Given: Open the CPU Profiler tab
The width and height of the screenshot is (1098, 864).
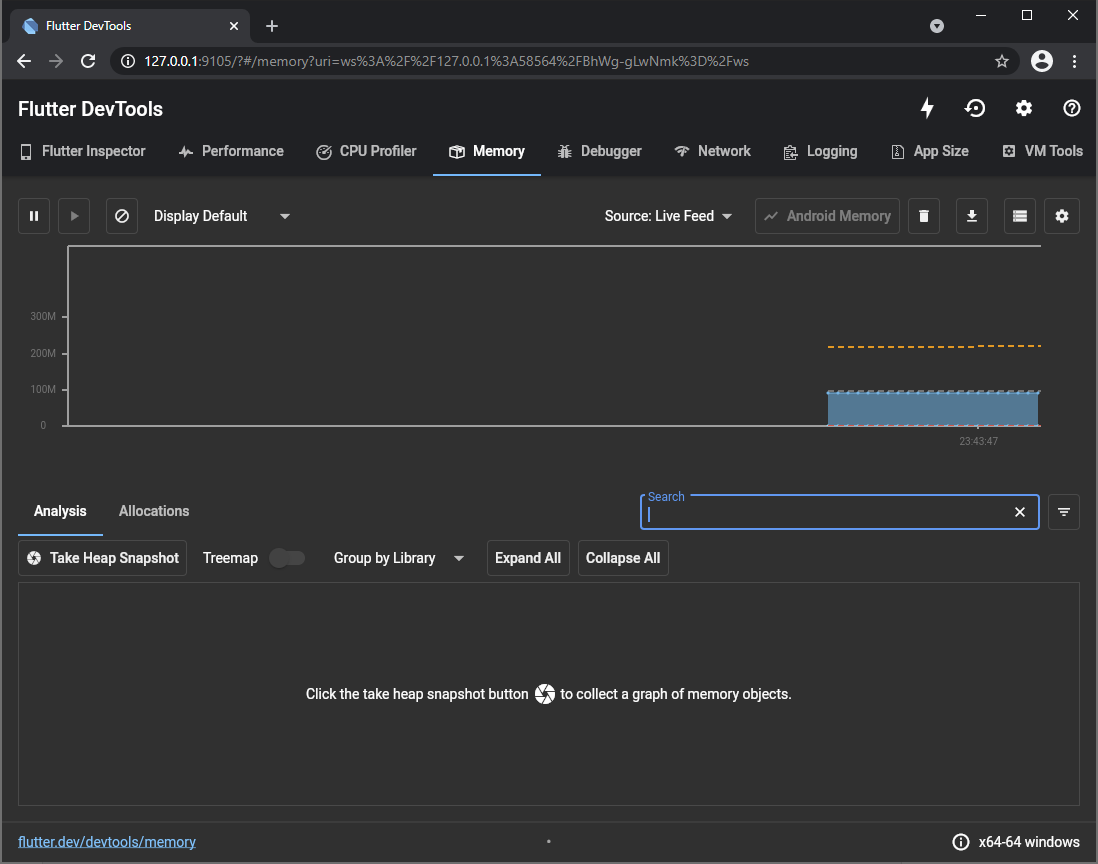Looking at the screenshot, I should click(x=366, y=151).
